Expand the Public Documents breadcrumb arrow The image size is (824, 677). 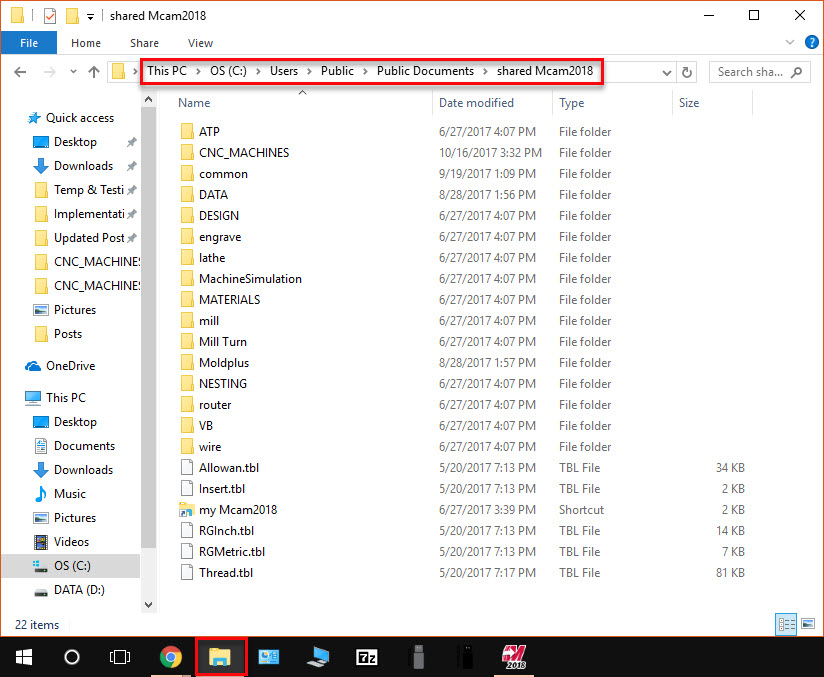click(x=486, y=71)
